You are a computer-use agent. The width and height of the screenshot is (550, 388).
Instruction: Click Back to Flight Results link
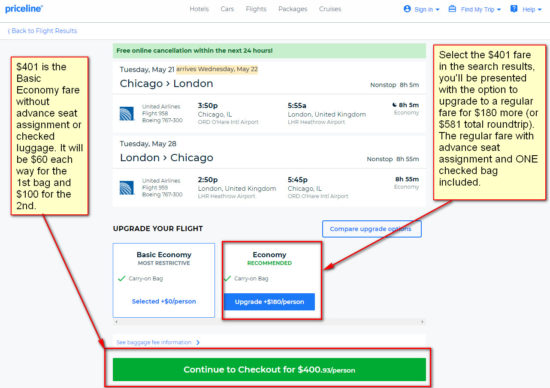[42, 31]
